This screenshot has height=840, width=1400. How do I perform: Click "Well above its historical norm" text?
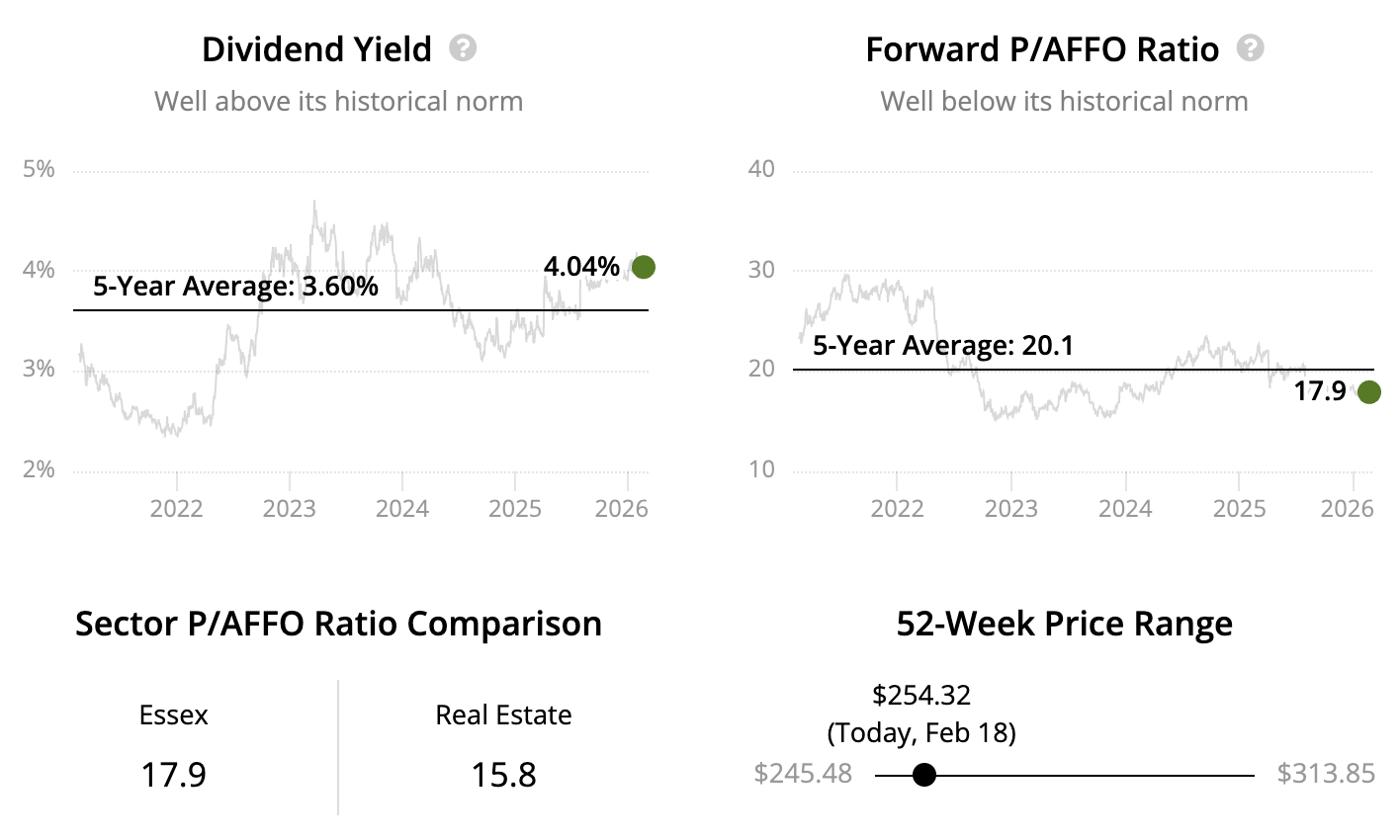(338, 101)
